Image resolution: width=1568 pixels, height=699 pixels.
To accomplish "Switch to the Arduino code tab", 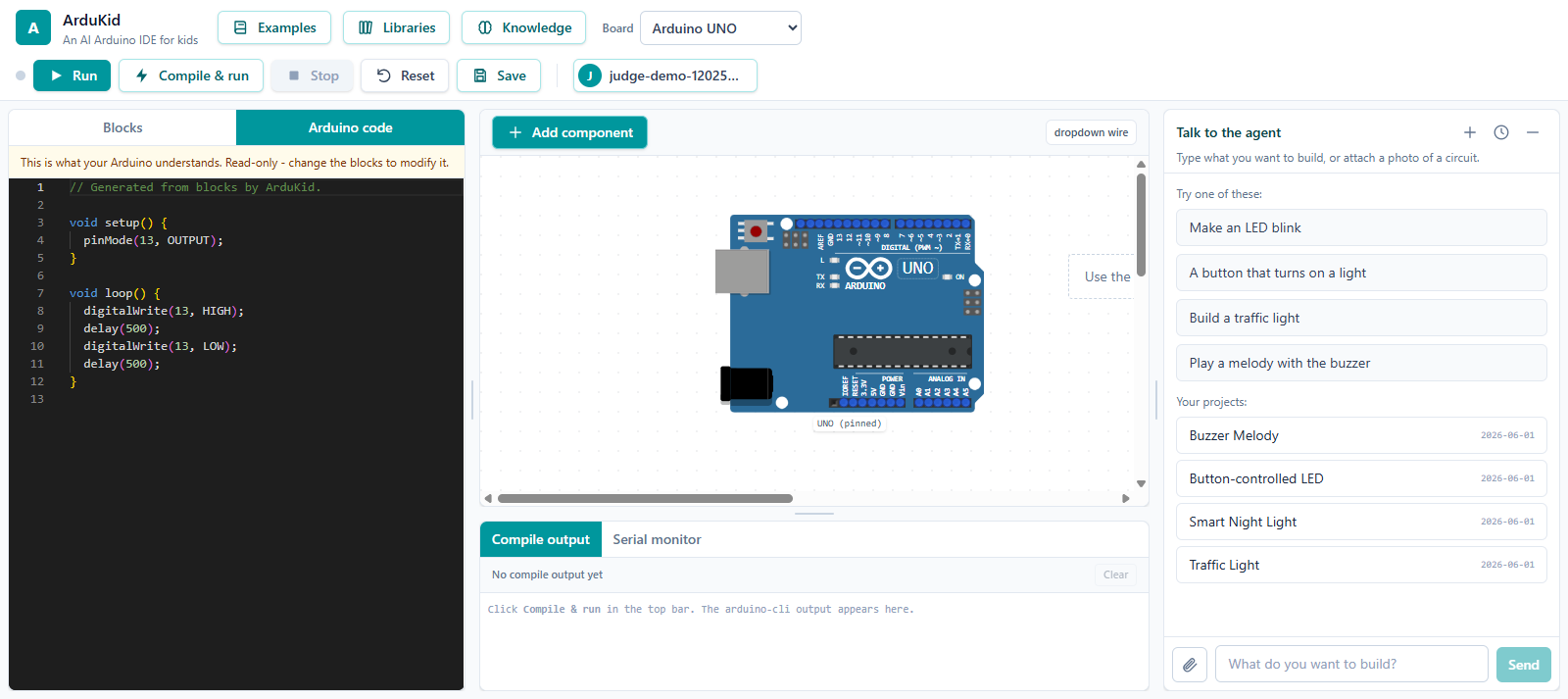I will point(350,127).
